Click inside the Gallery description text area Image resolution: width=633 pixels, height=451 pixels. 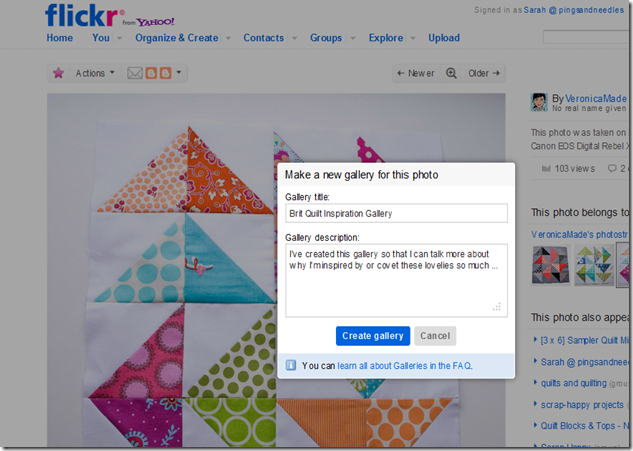[396, 281]
